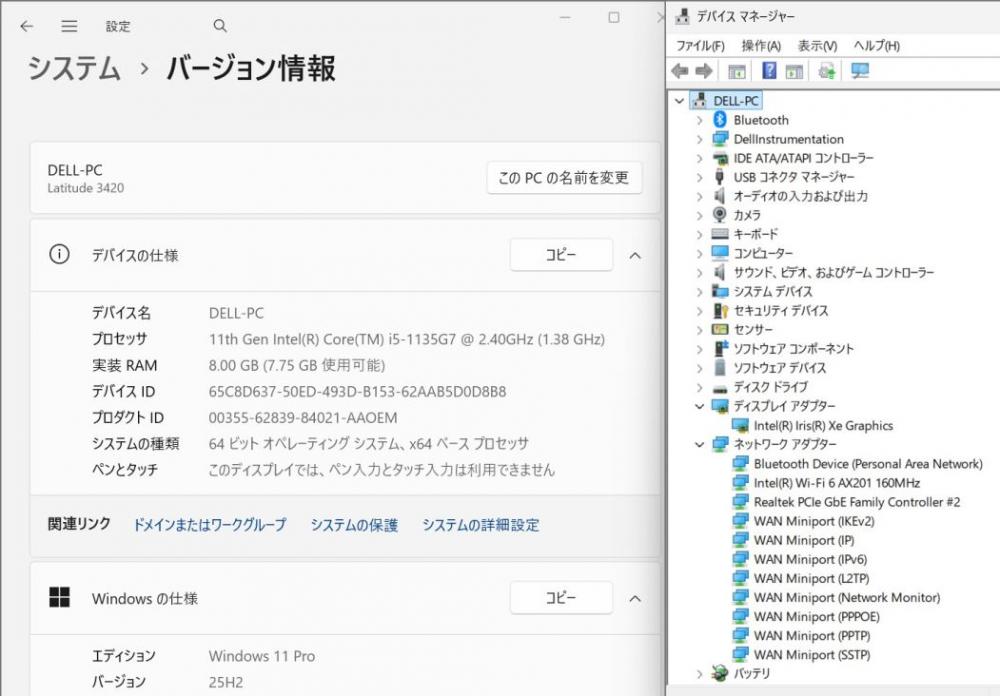Click the Bluetooth category icon in device tree

[x=720, y=120]
